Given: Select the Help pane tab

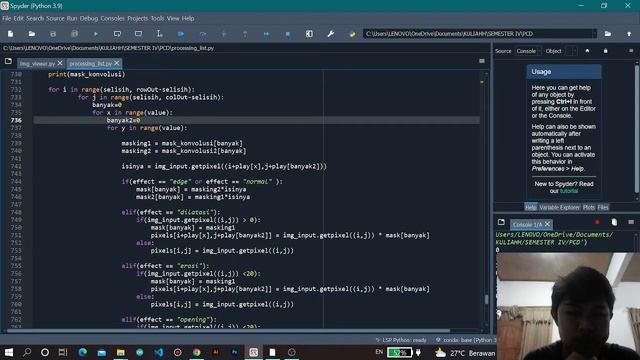Looking at the screenshot, I should [531, 207].
